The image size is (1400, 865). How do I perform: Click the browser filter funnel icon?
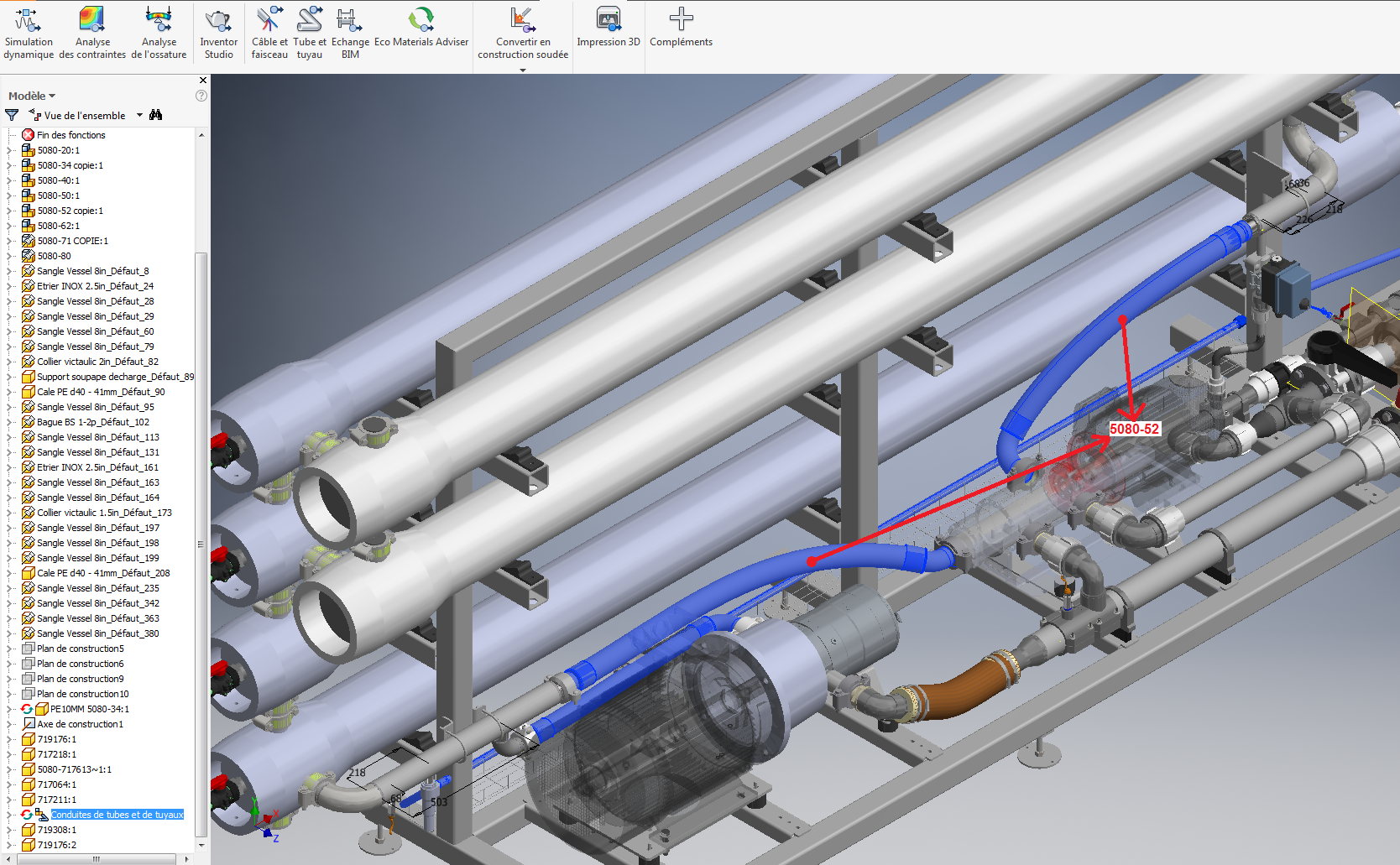point(12,115)
